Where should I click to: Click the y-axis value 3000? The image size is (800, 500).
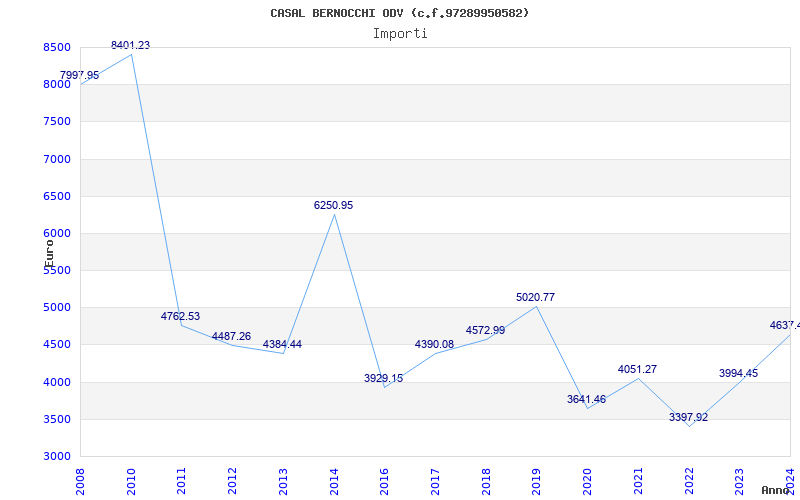click(57, 456)
